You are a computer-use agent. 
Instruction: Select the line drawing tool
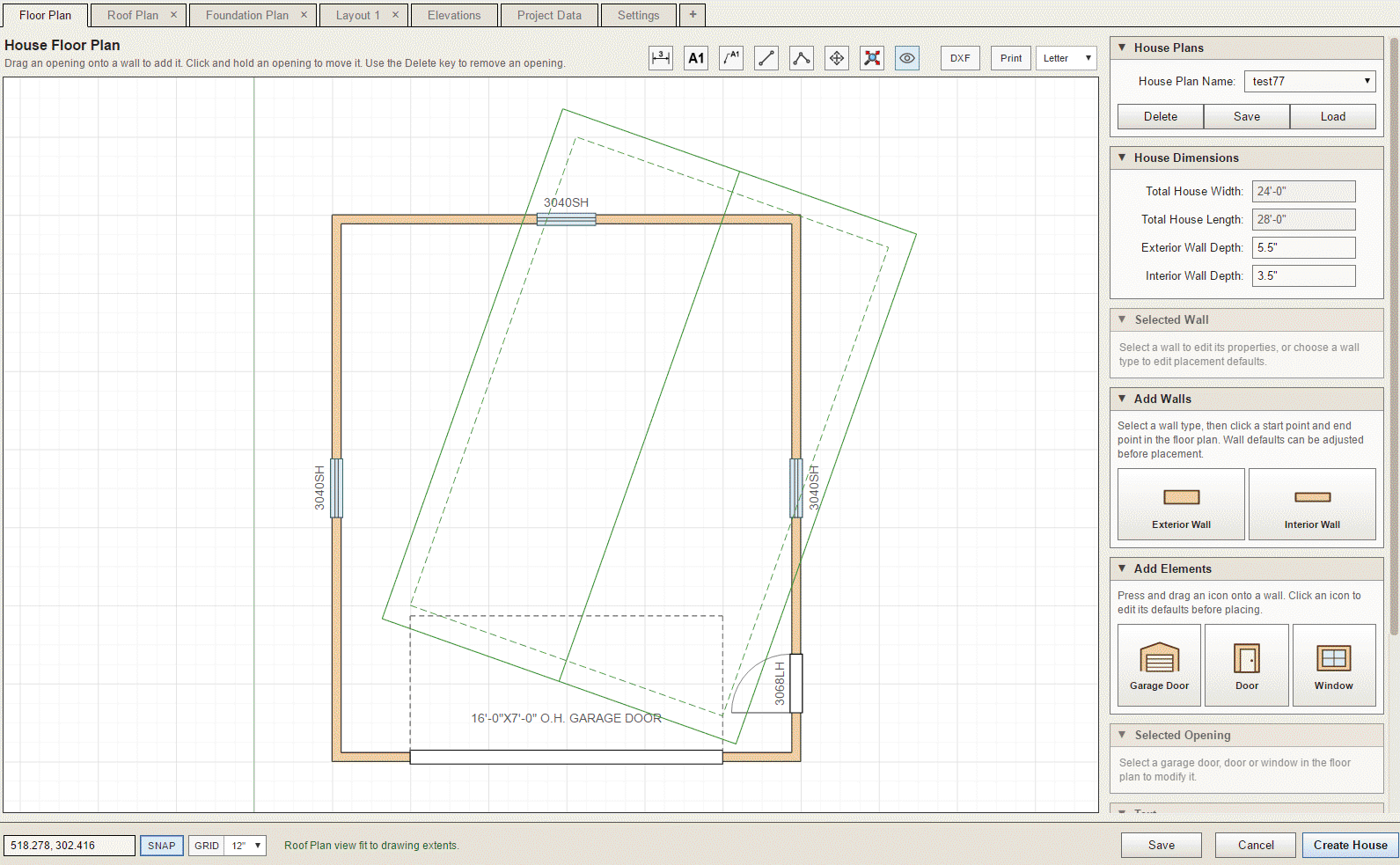(766, 58)
